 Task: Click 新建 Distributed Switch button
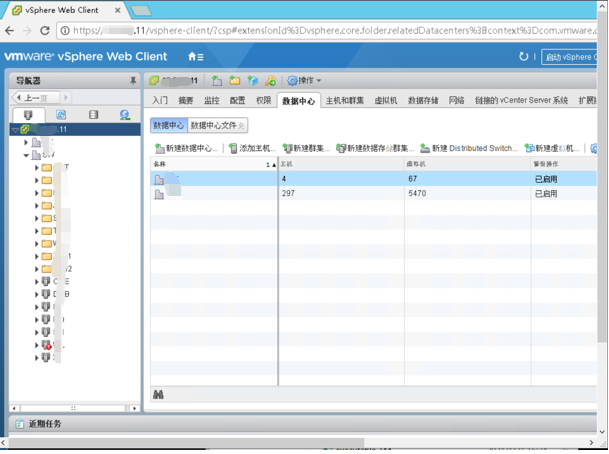point(469,148)
